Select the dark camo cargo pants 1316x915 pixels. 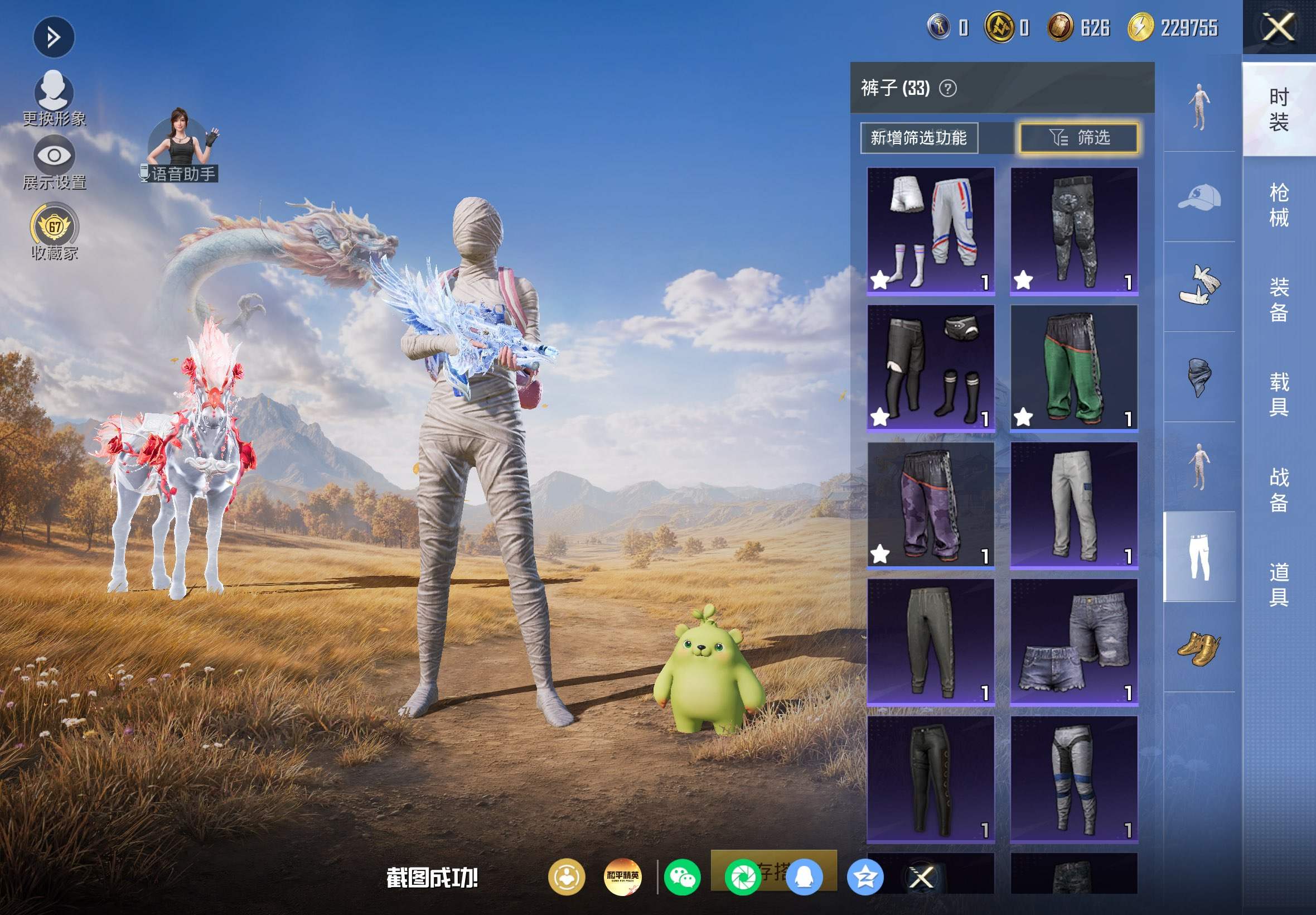click(1074, 232)
